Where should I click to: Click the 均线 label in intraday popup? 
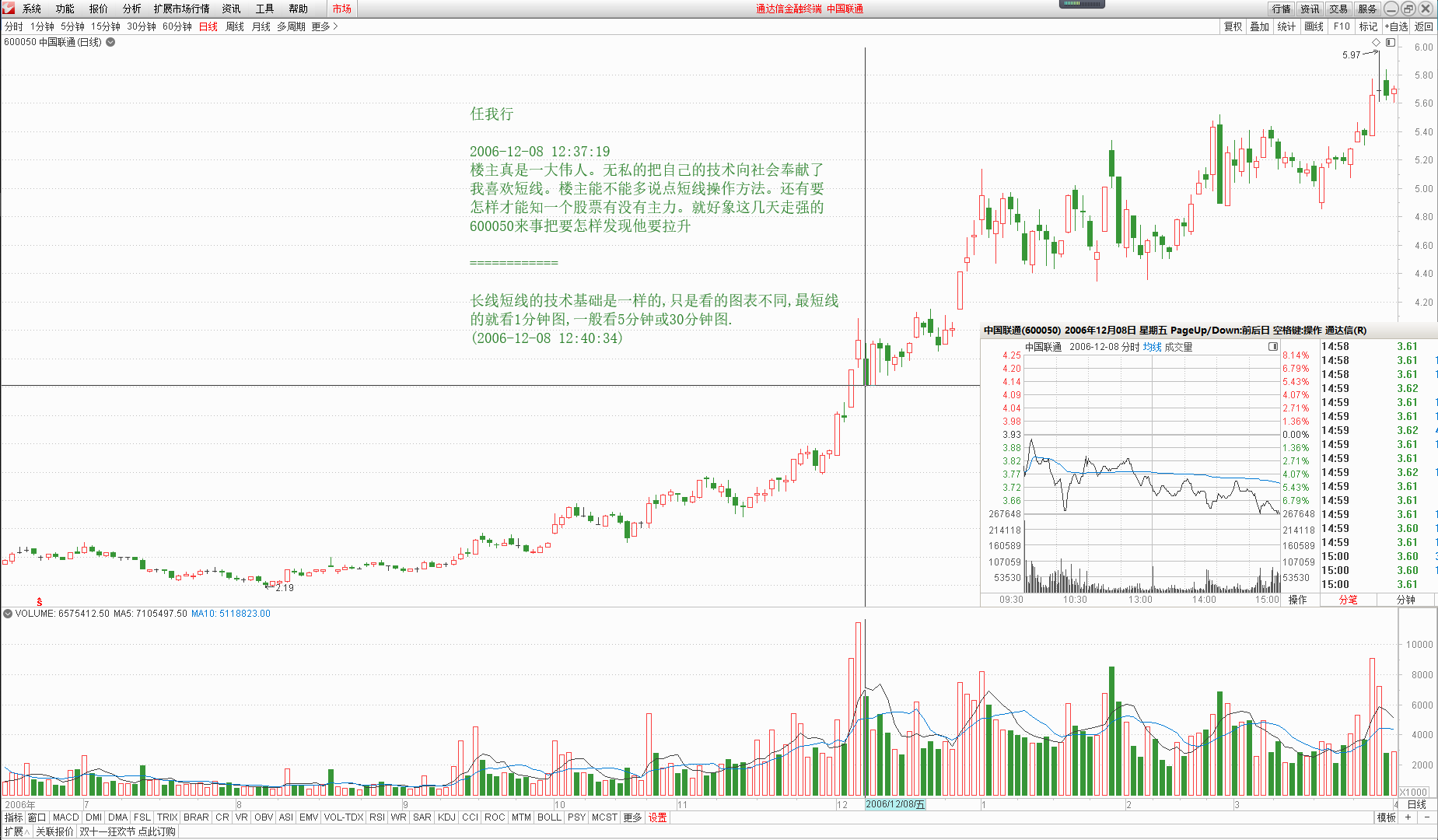pyautogui.click(x=1152, y=347)
